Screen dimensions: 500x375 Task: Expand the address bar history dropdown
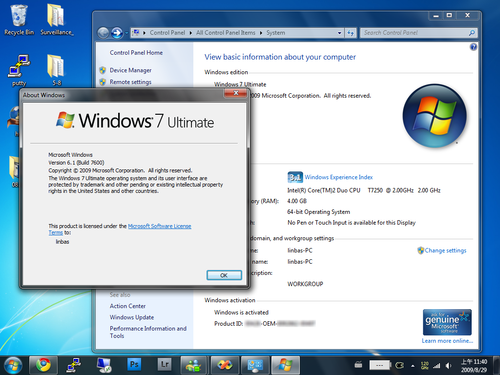coord(340,33)
